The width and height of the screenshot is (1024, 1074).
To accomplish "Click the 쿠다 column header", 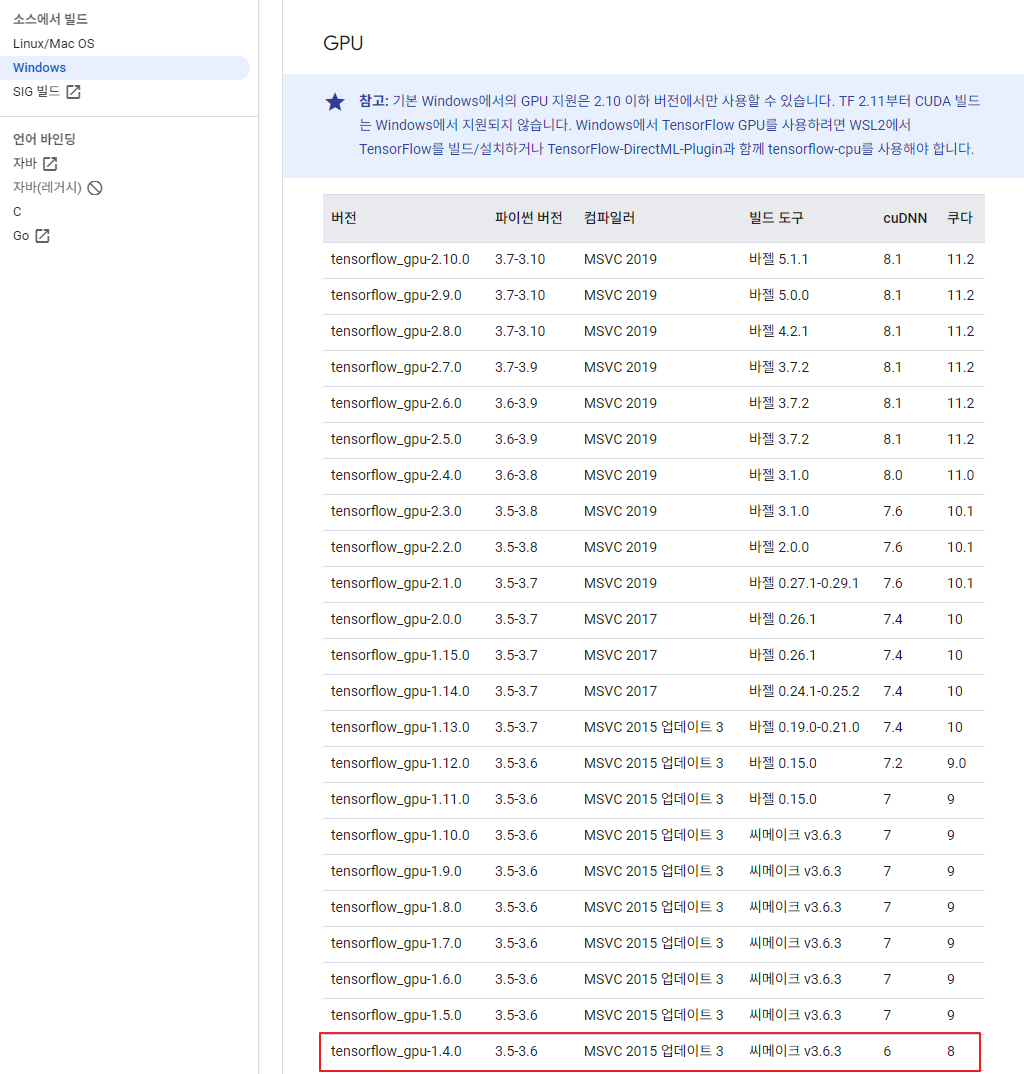I will (x=960, y=218).
